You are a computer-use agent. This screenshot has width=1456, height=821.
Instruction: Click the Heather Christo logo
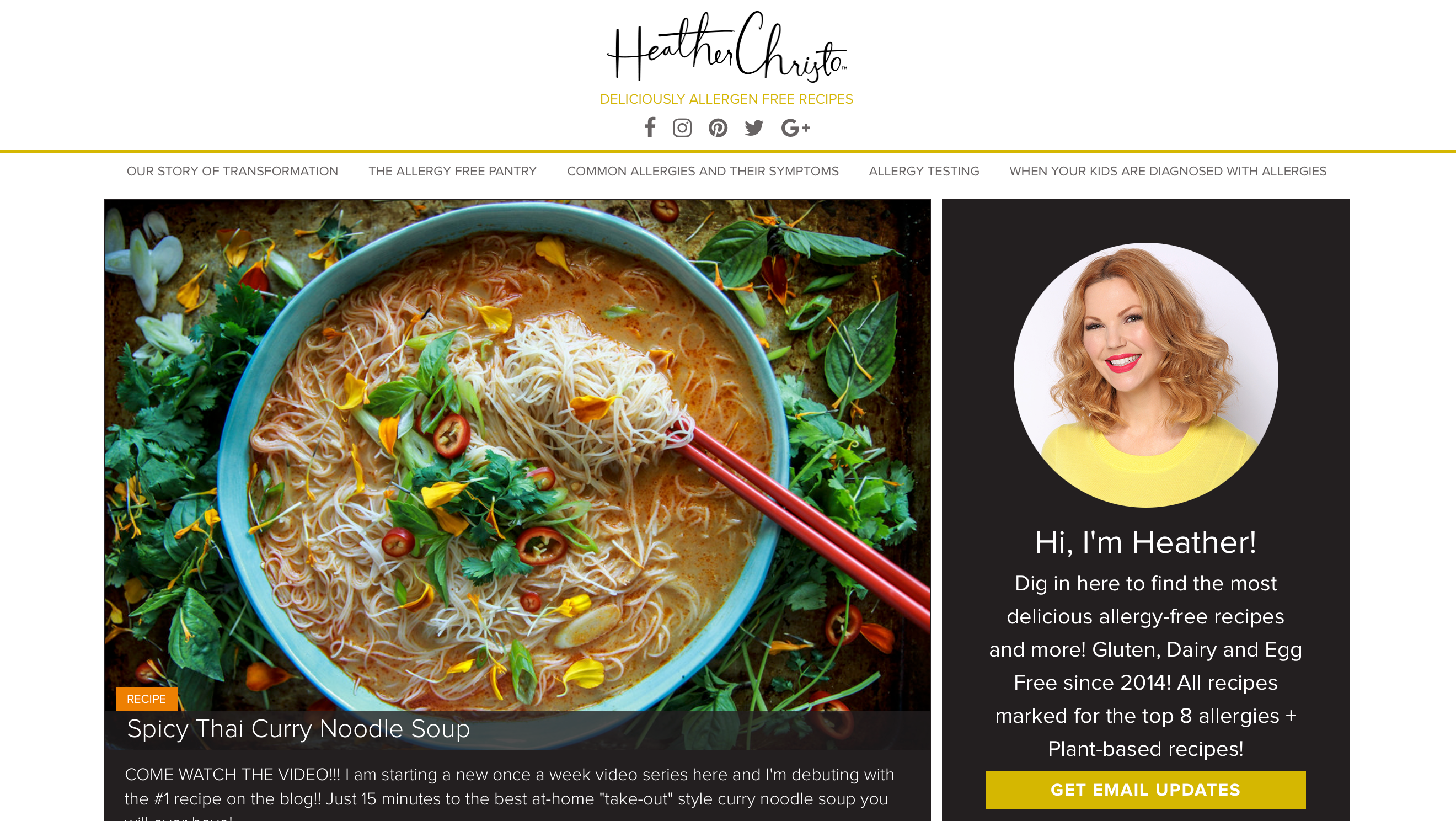click(727, 46)
